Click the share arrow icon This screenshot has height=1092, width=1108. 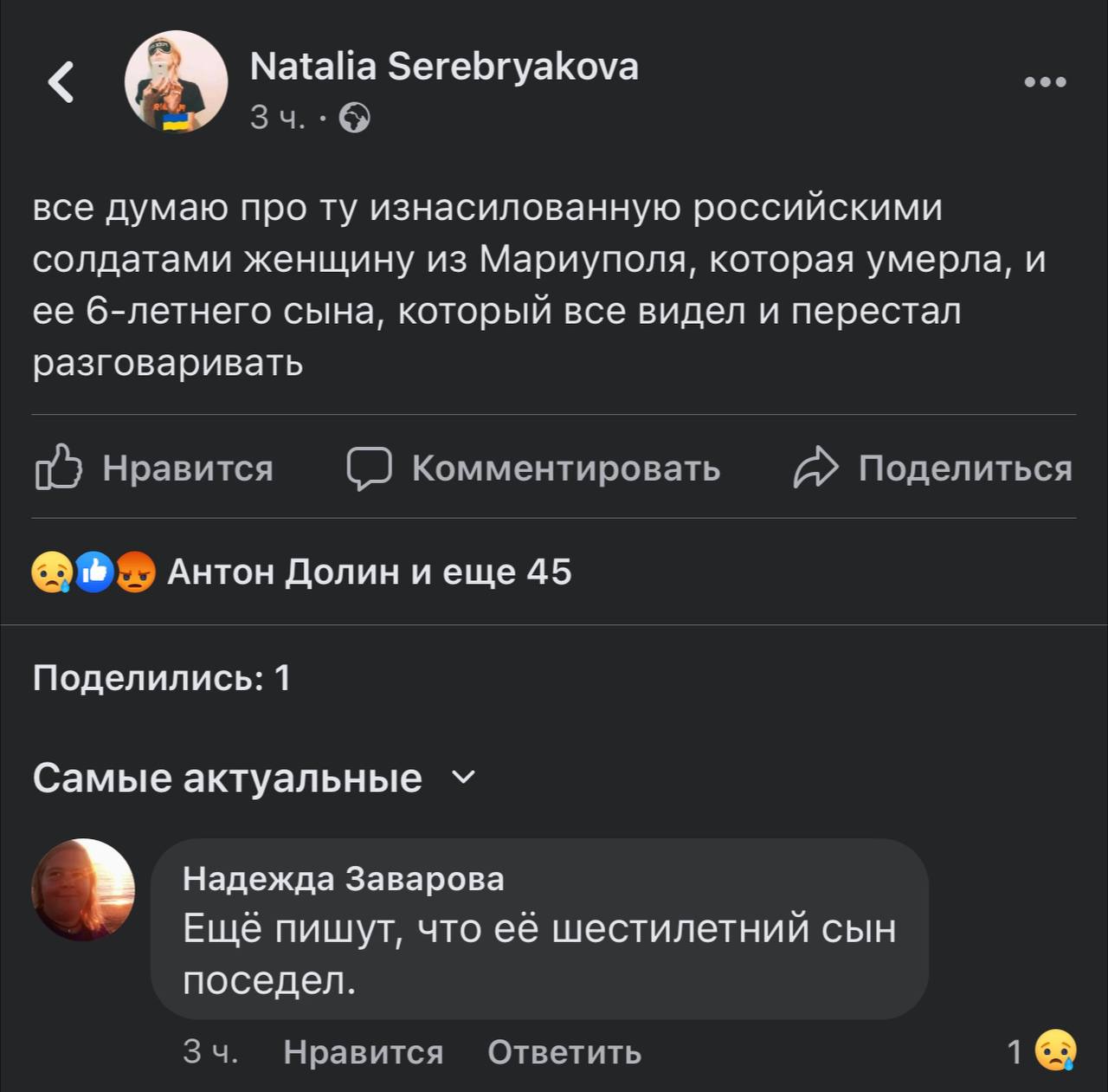click(815, 468)
